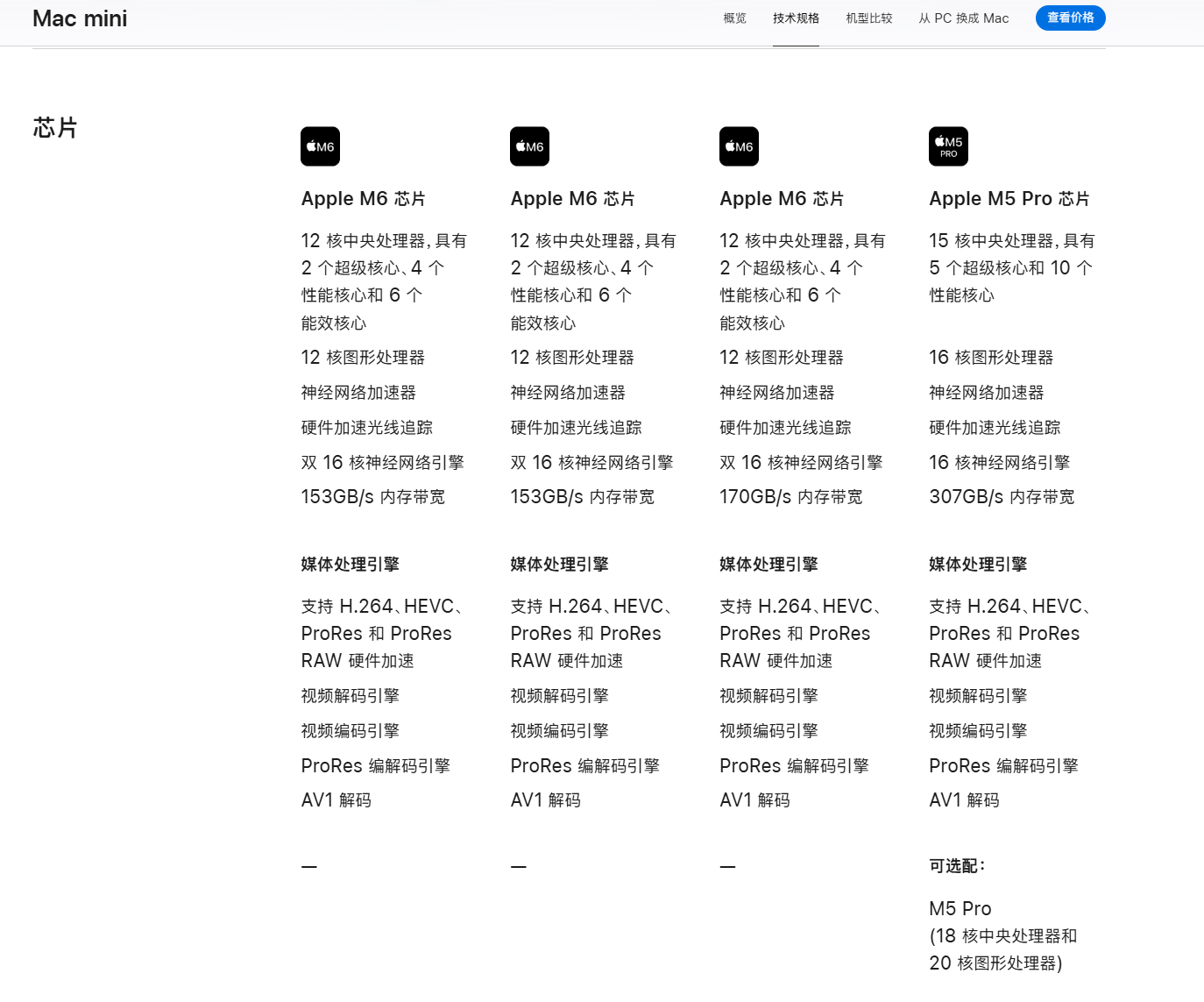Viewport: 1204px width, 1002px height.
Task: Select the 170GB/s 内存带宽 text
Action: [x=791, y=497]
